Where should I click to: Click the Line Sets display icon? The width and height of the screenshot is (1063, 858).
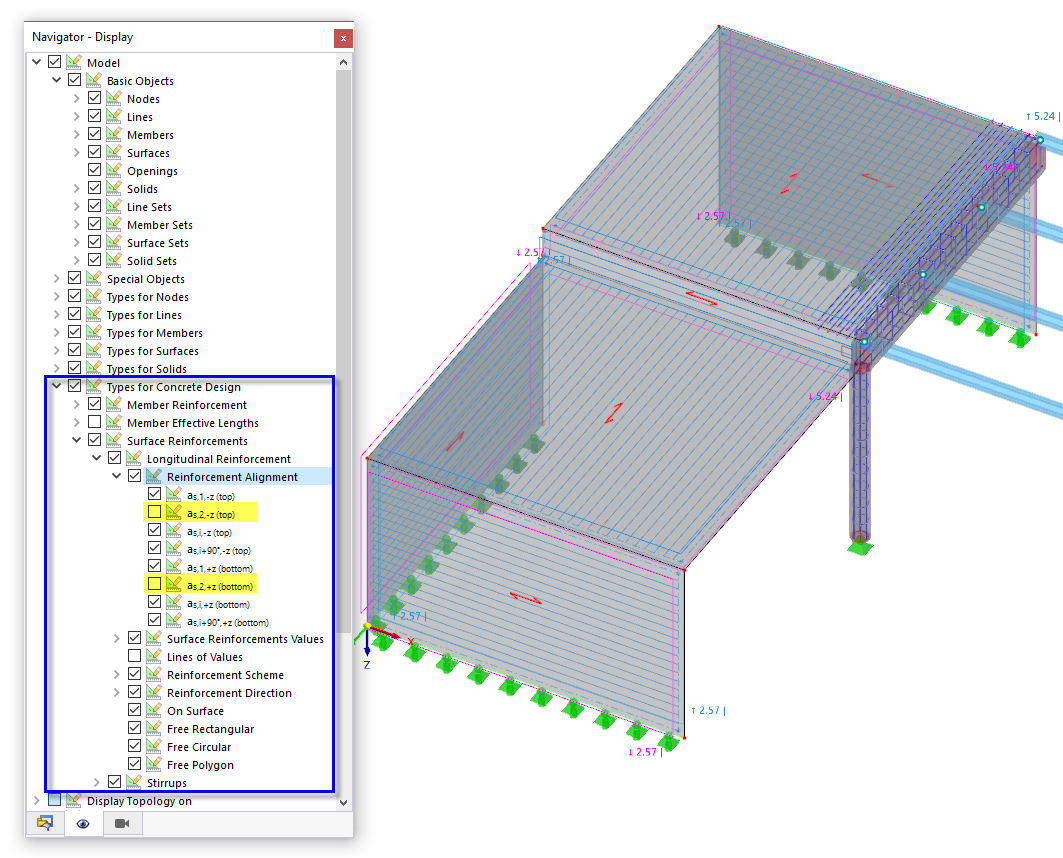coord(114,206)
